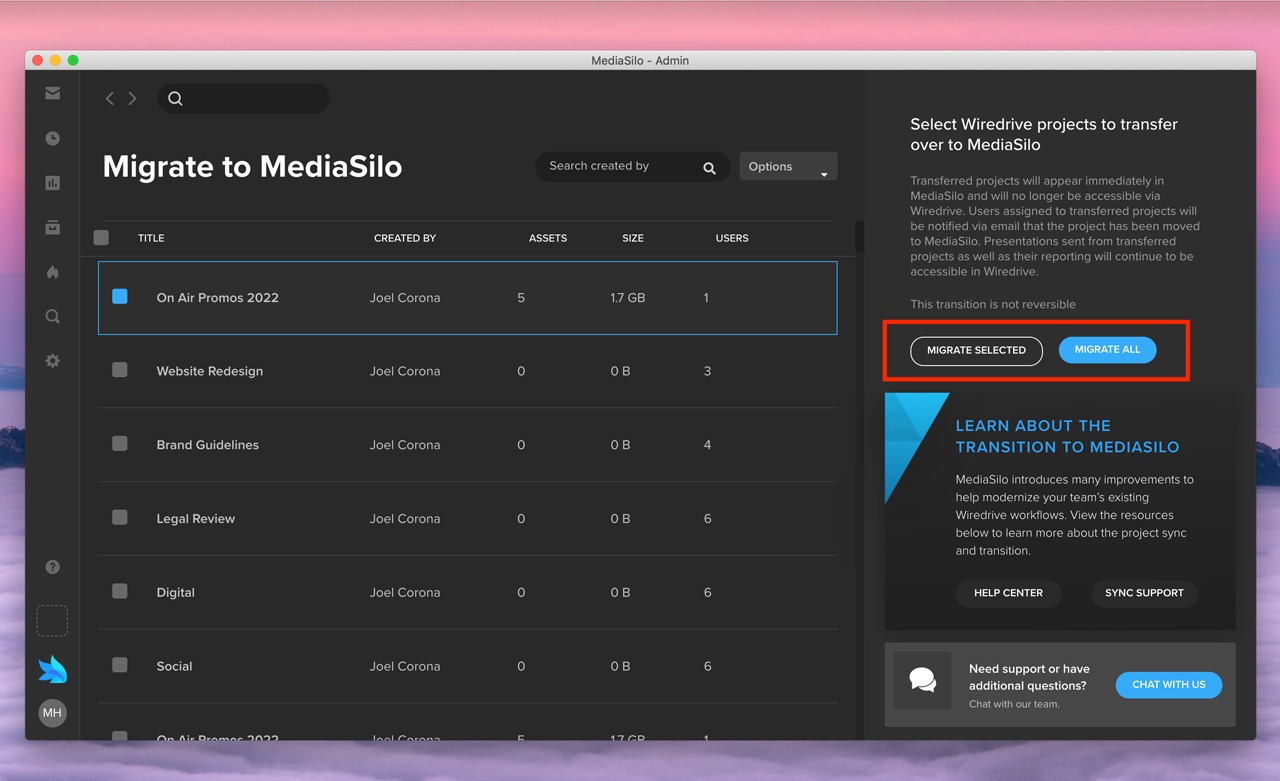Sort by the CREATED BY column header
Image resolution: width=1280 pixels, height=781 pixels.
pos(405,238)
